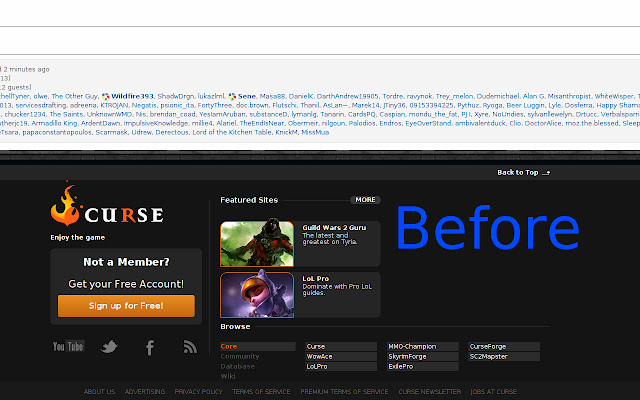
Task: View user DoctorAlice
Action: click(x=543, y=123)
